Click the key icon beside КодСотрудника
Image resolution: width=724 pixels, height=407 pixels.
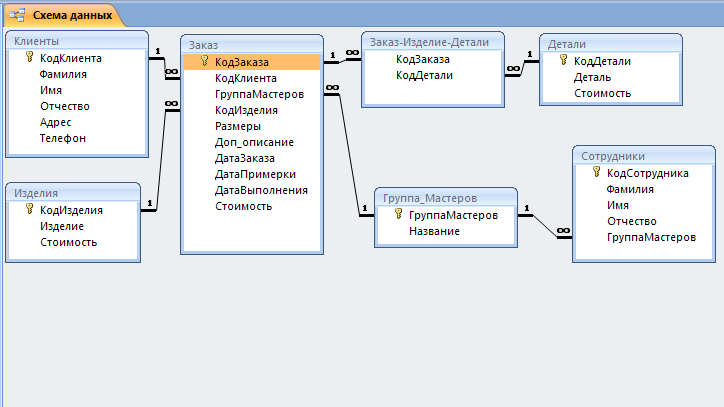click(x=597, y=172)
